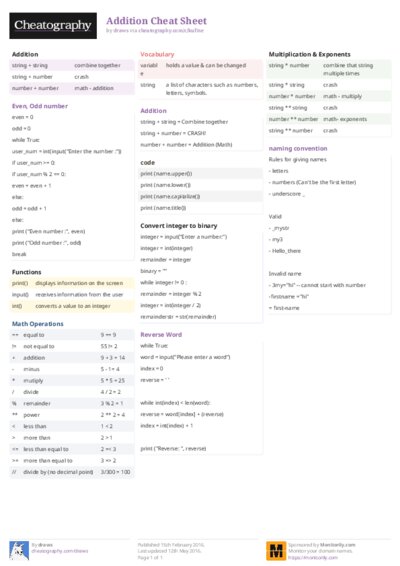The height and width of the screenshot is (566, 400).
Task: Click the 'odd = odd + 1' line
Action: tap(29, 209)
